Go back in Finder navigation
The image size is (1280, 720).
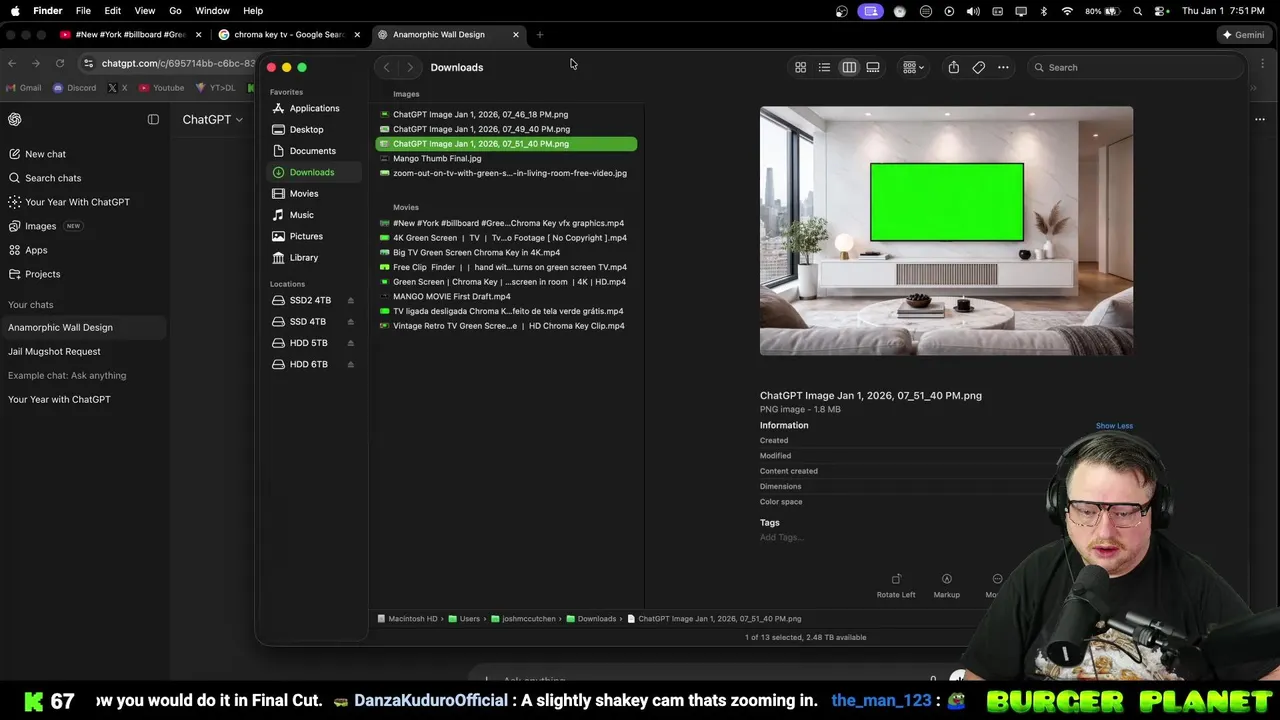click(x=386, y=67)
